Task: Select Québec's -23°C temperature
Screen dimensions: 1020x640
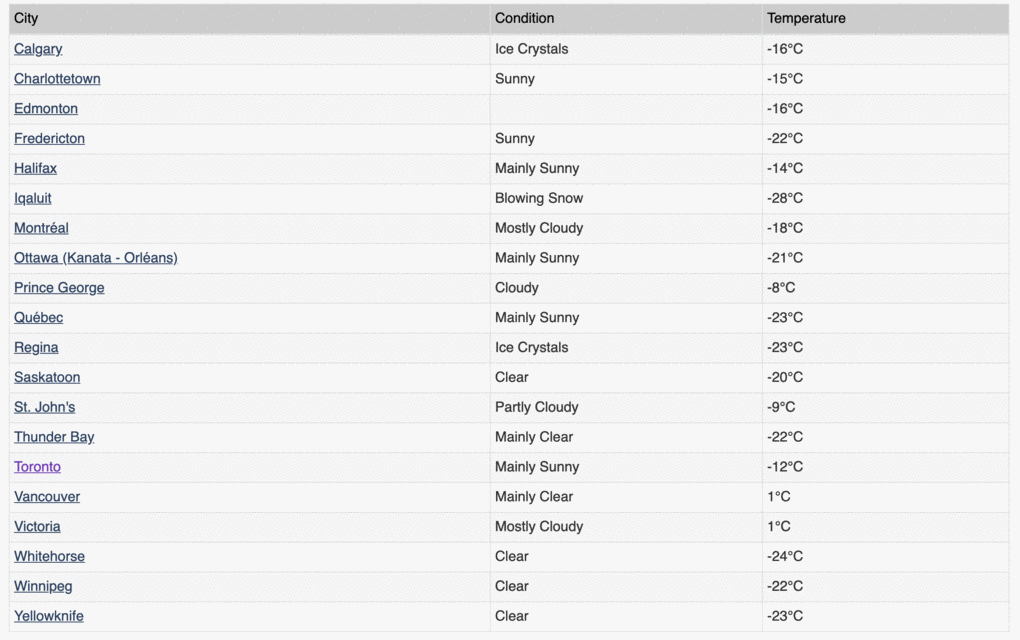Action: 785,318
